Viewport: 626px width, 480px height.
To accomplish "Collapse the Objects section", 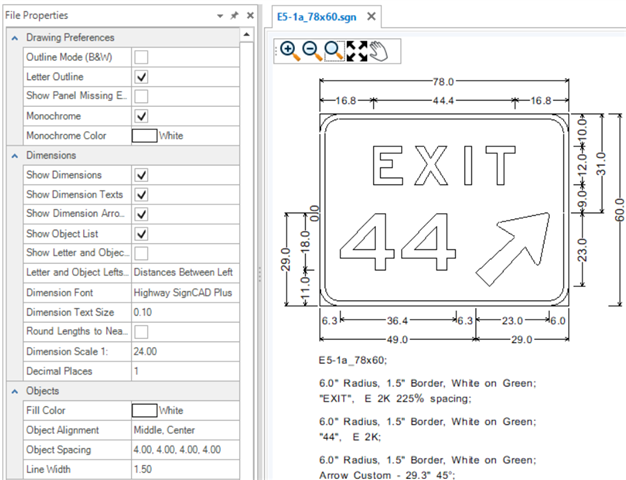I will [x=14, y=391].
